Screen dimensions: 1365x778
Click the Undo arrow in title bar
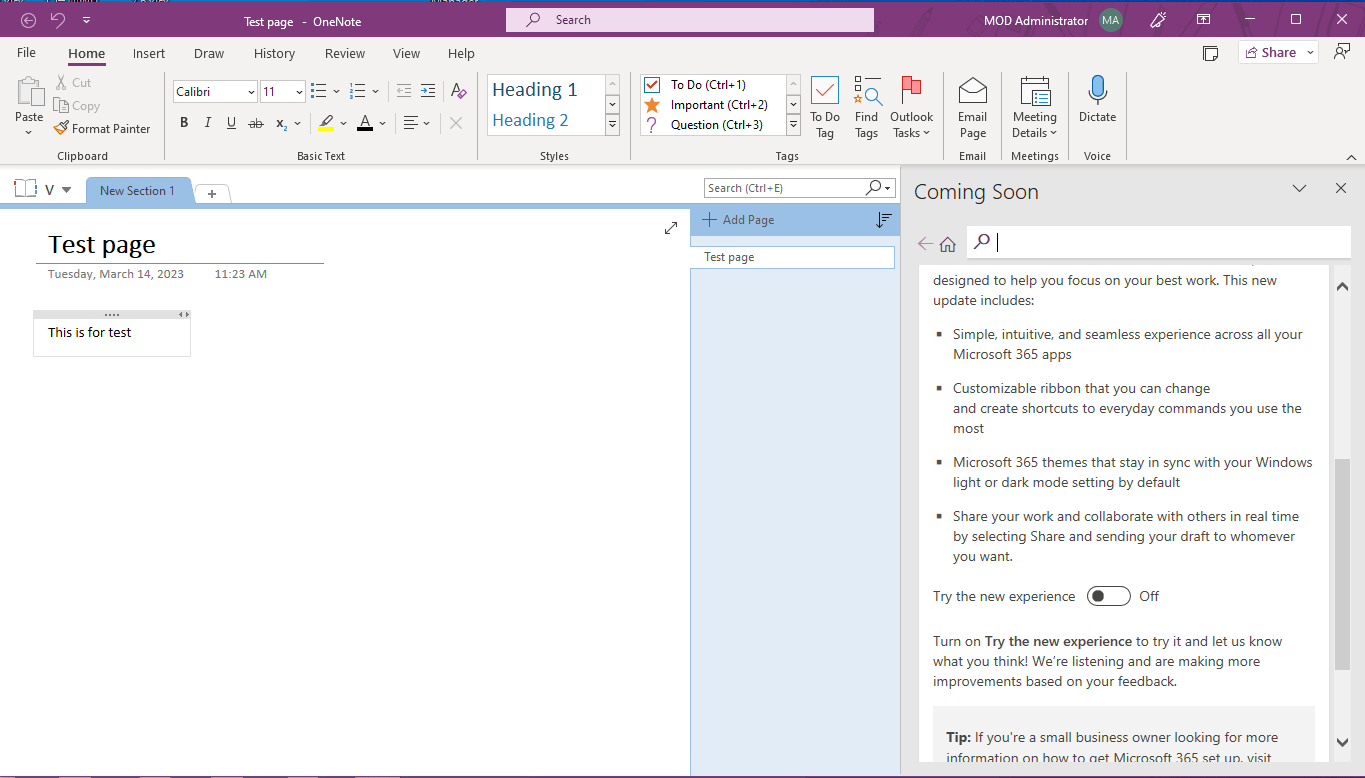58,20
